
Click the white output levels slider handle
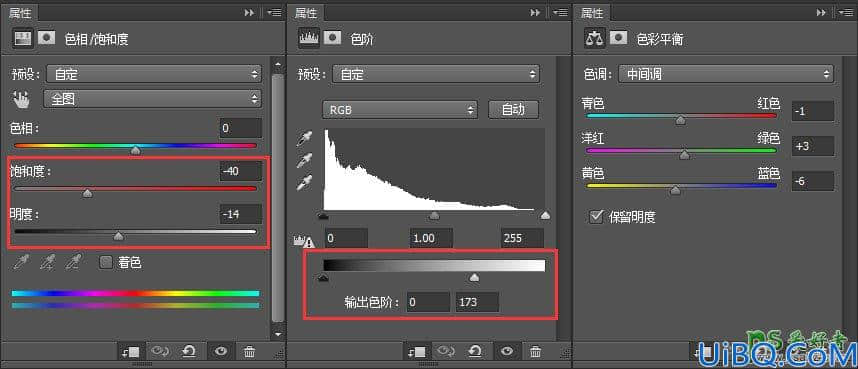[x=474, y=278]
